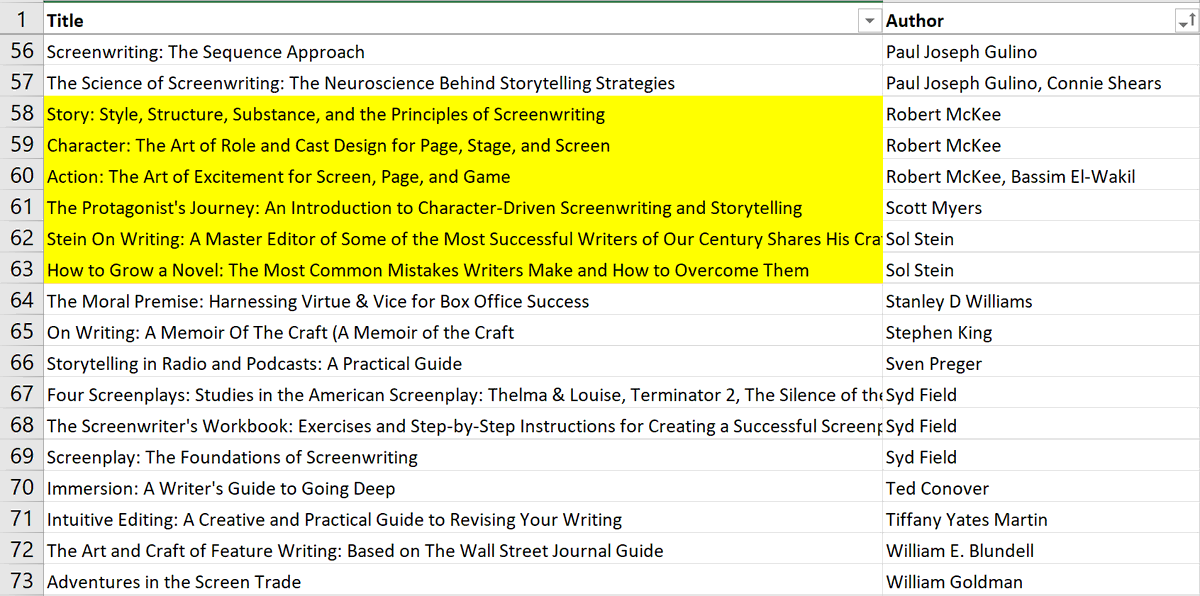Select author cell 'Tiffany Yates Martin'

(1041, 519)
